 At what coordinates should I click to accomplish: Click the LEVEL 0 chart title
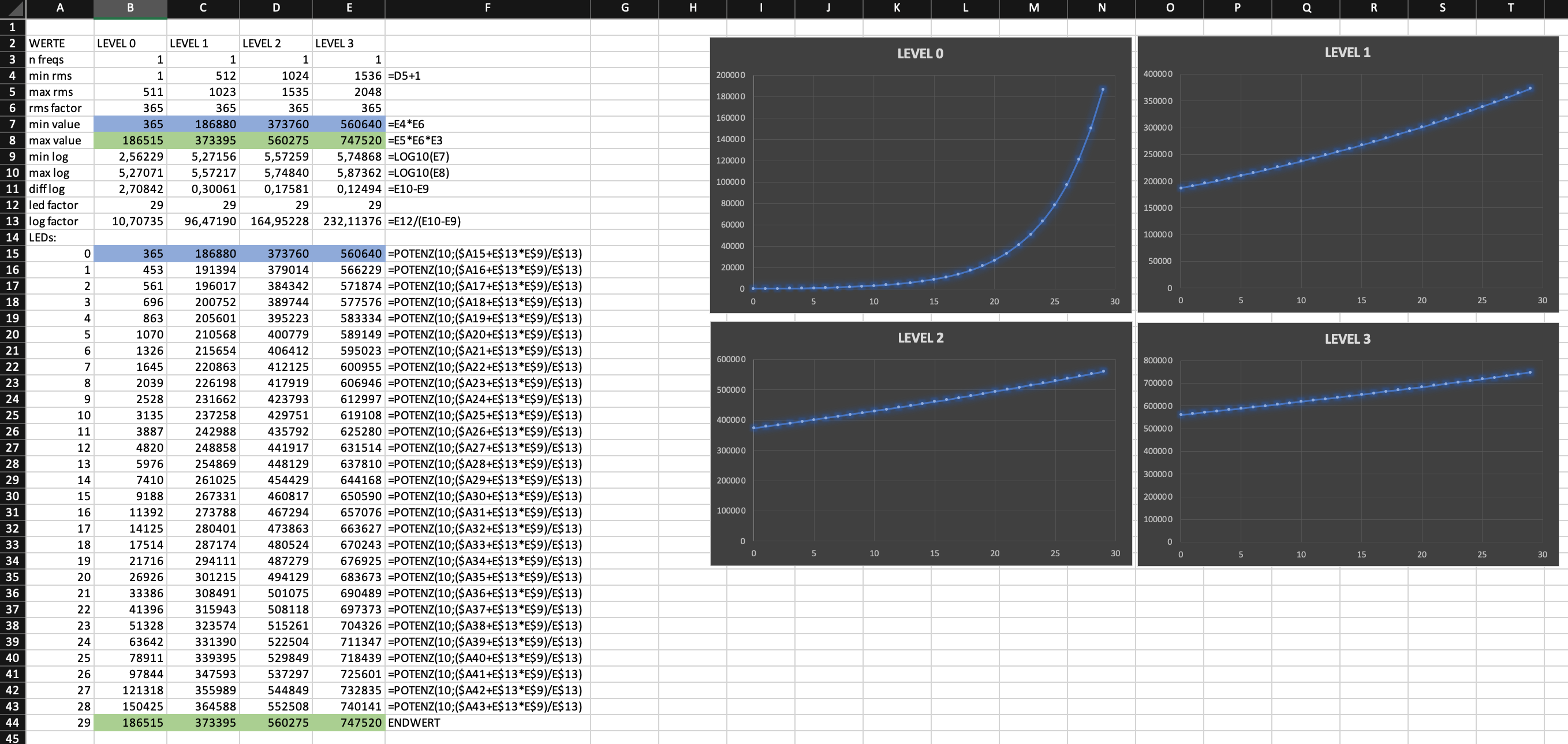(x=920, y=54)
